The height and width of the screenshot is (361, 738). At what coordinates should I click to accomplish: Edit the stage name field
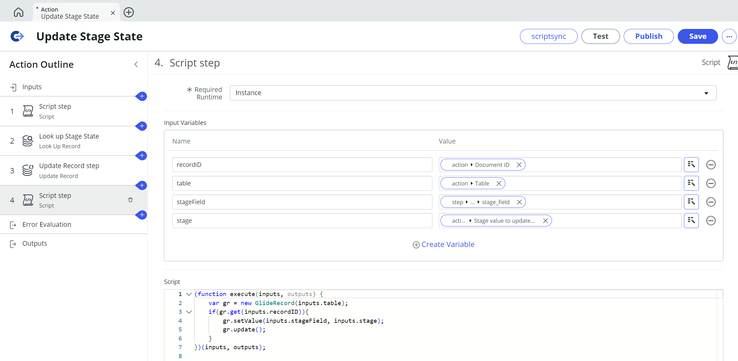302,220
